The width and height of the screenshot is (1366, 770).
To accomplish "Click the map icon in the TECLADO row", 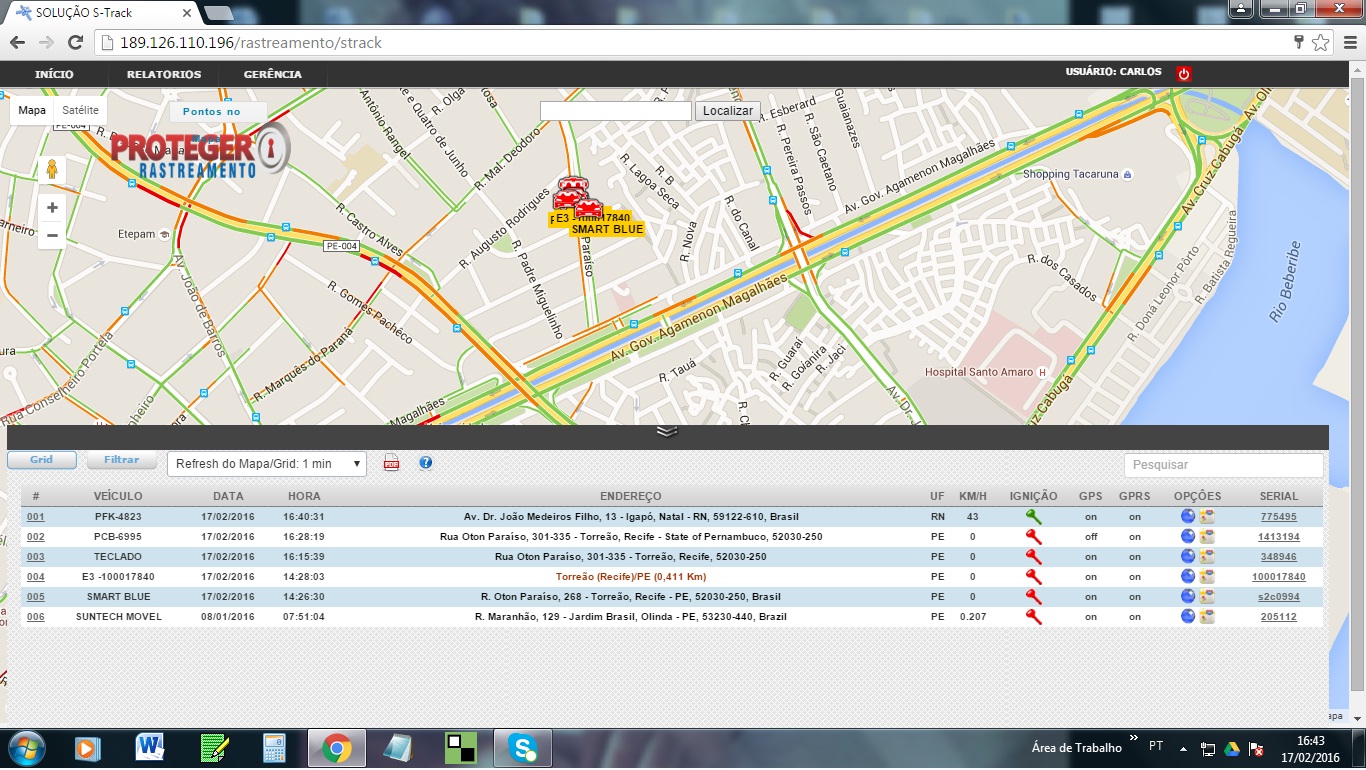I will (1207, 557).
